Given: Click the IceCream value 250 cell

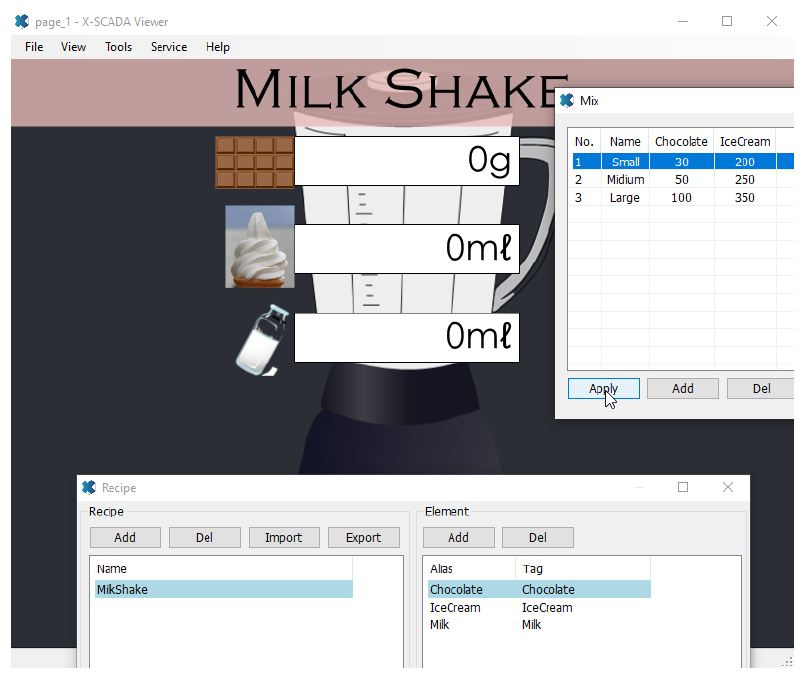Looking at the screenshot, I should pos(745,179).
